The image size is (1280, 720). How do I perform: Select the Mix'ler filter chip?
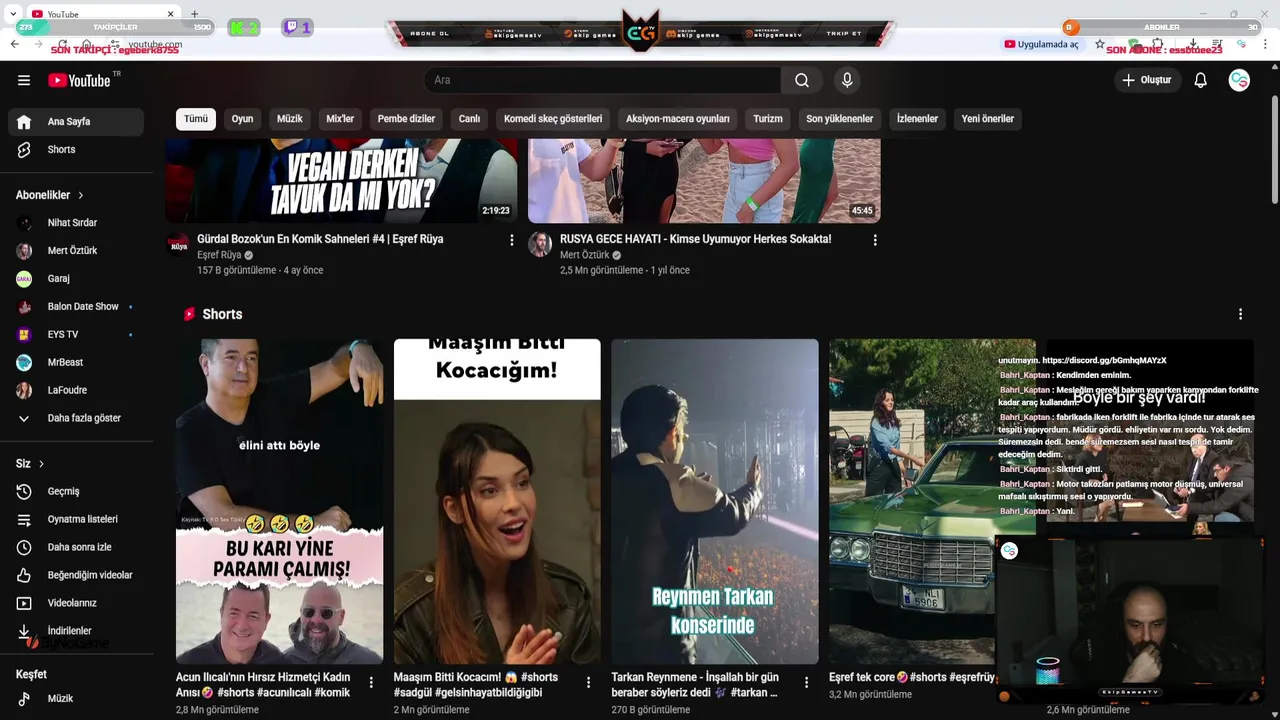340,119
